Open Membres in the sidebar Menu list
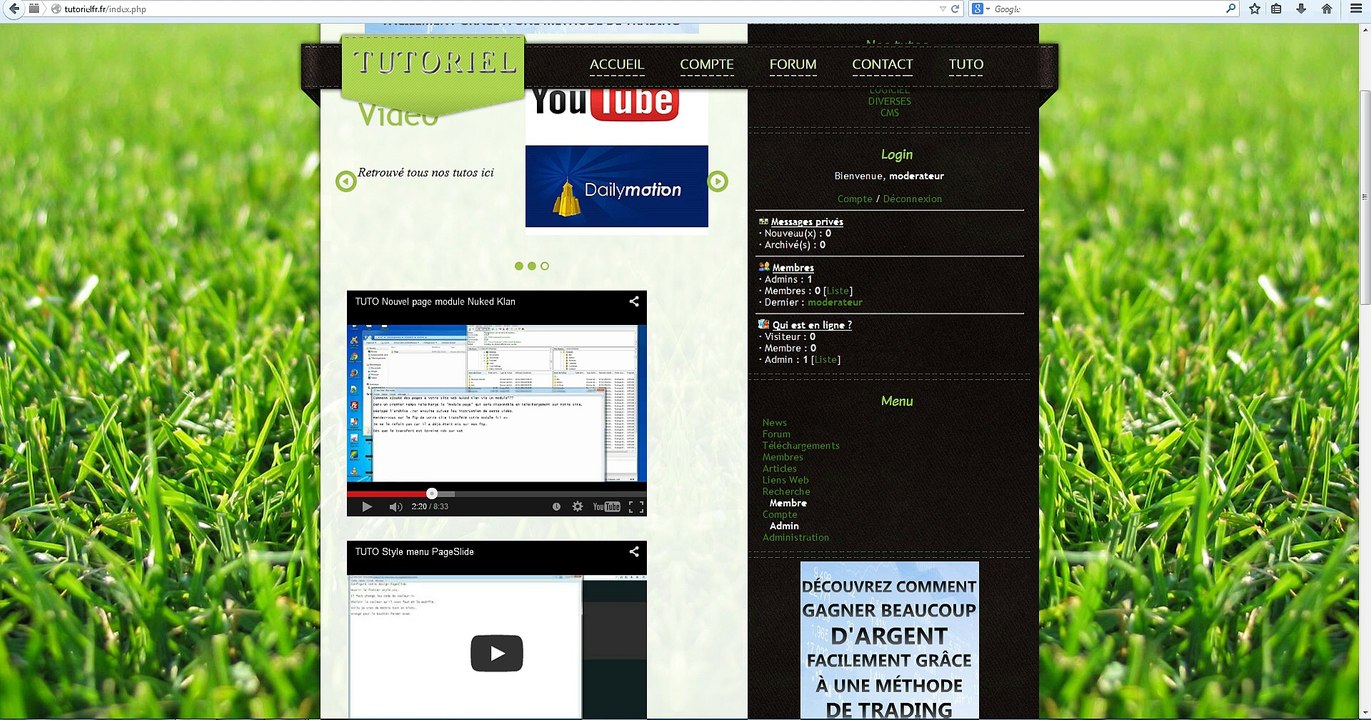 783,457
